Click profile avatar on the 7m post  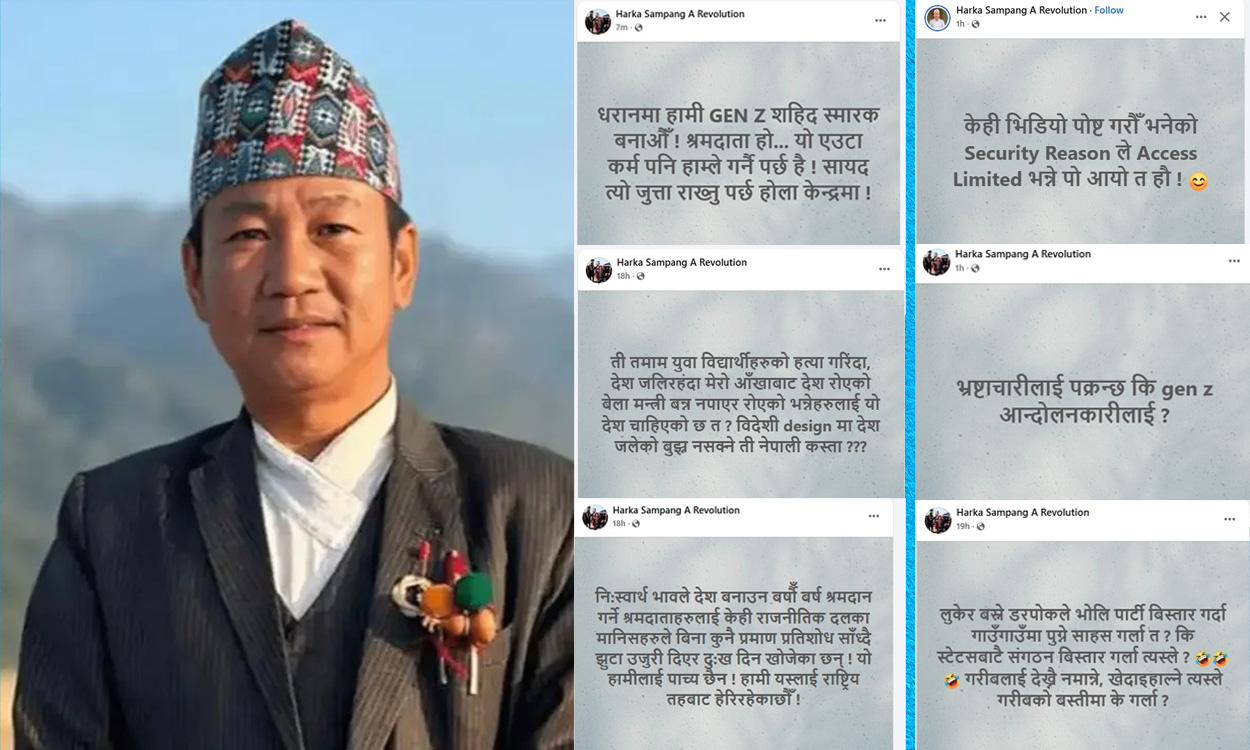coord(598,21)
